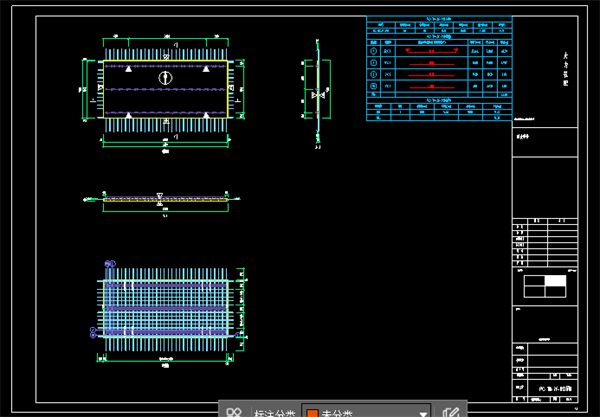Screen dimensions: 600x417
Task: Select the yellow slab outline in top plan view
Action: (x=166, y=89)
